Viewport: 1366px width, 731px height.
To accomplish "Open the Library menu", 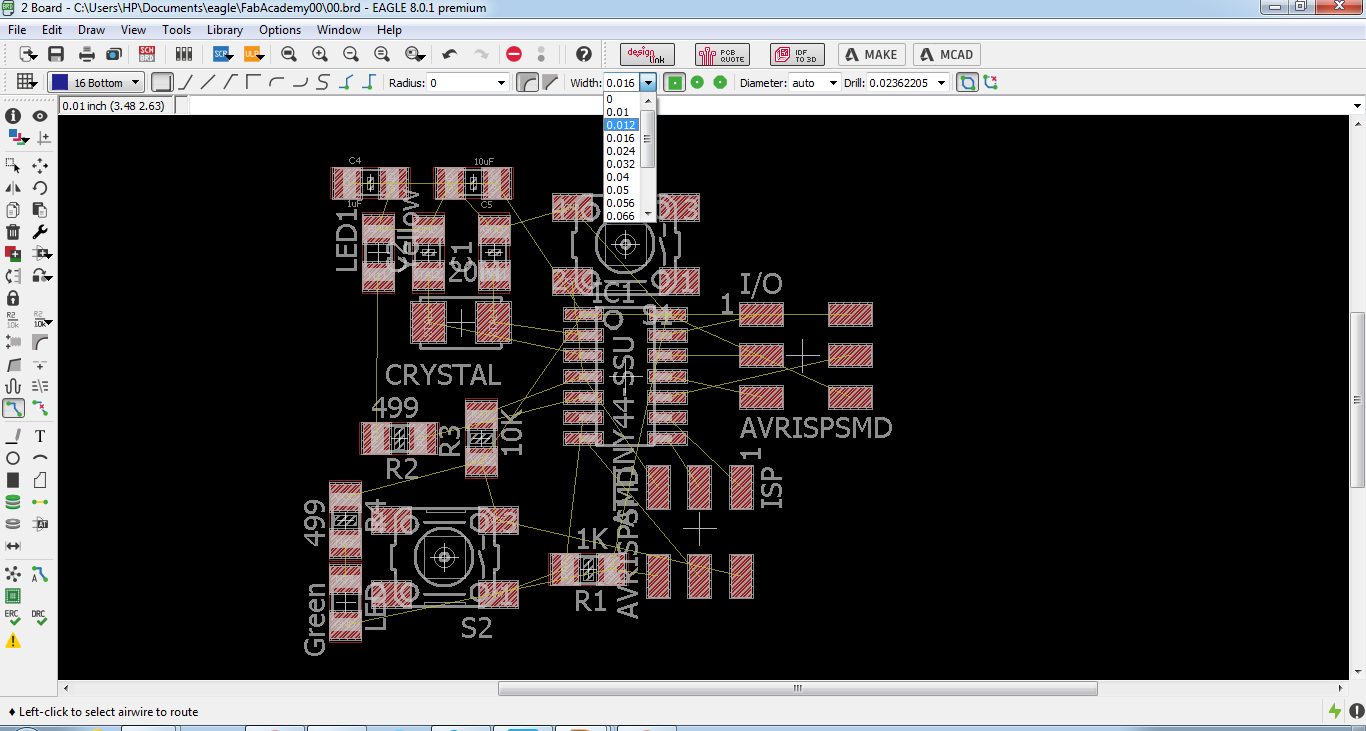I will [x=225, y=30].
